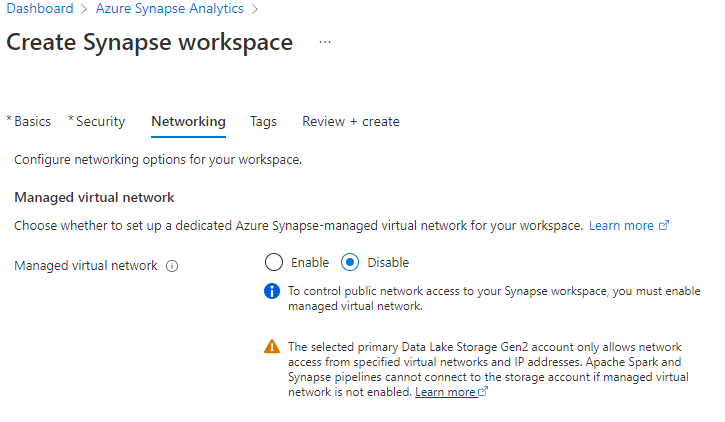Screen dimensions: 725x422
Task: Open Learn more link about managed virtual network
Action: coord(621,226)
